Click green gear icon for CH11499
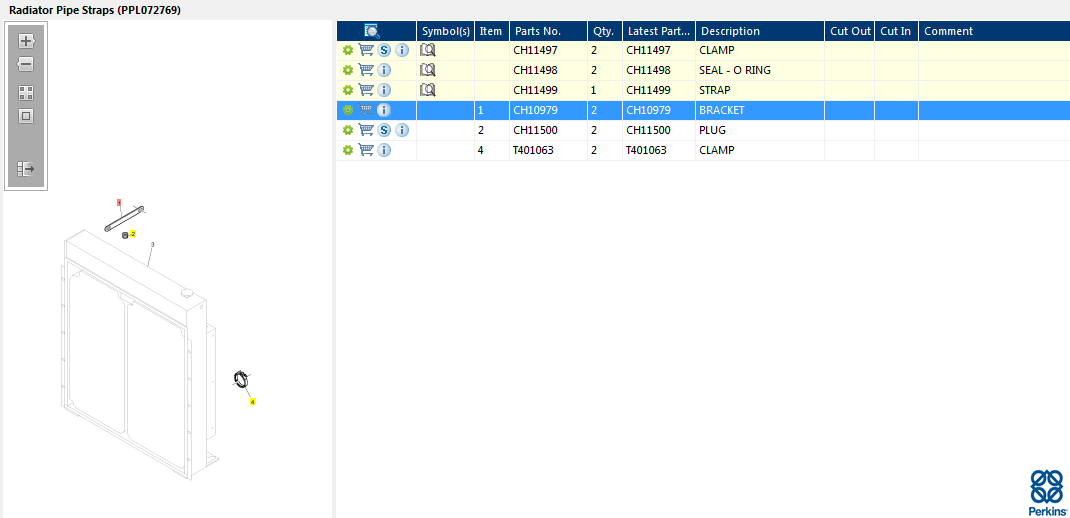 [x=347, y=90]
